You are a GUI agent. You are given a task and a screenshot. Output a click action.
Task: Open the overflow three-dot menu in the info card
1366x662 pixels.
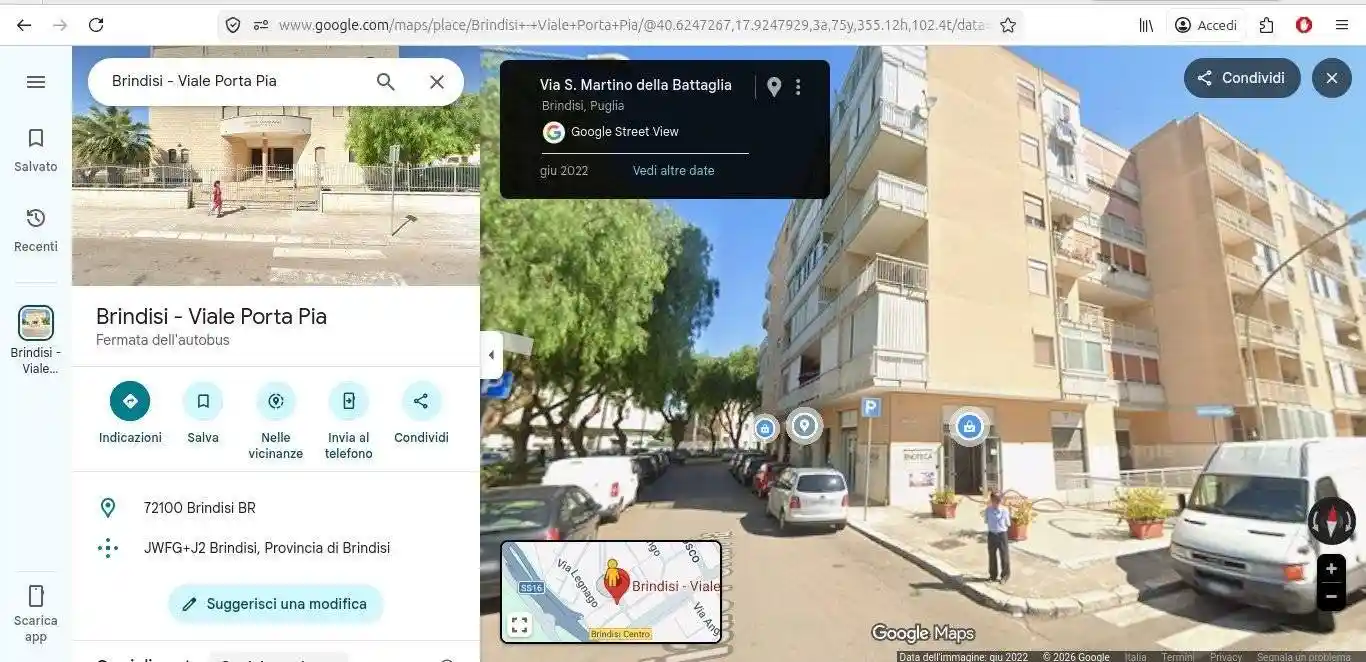pos(798,86)
